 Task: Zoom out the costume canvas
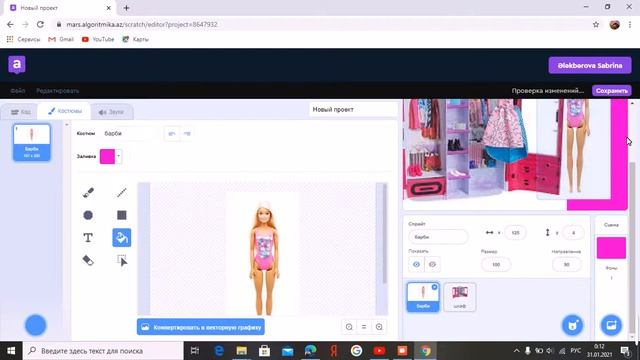pos(349,327)
